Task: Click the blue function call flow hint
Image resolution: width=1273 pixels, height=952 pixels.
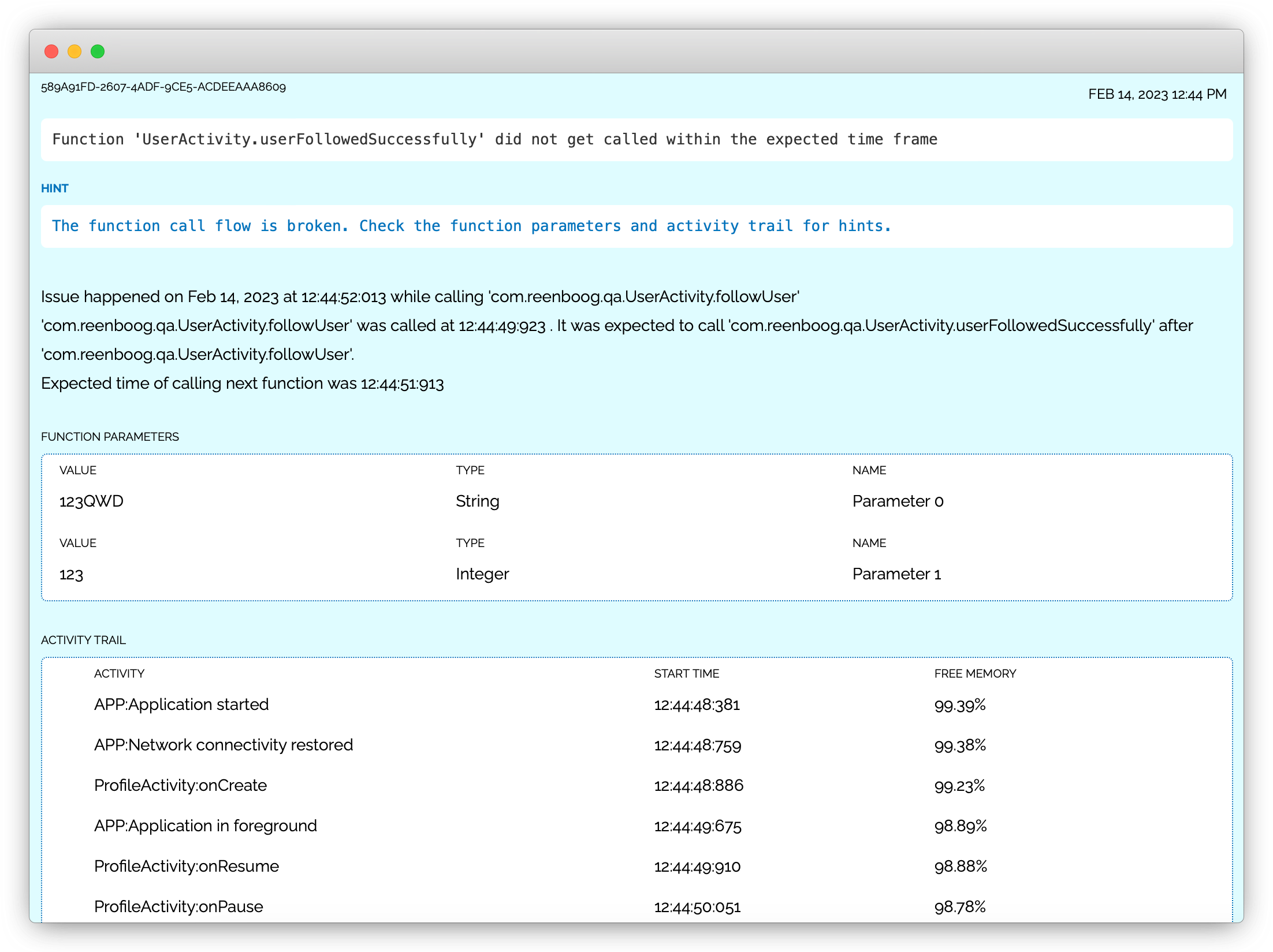Action: click(x=471, y=226)
